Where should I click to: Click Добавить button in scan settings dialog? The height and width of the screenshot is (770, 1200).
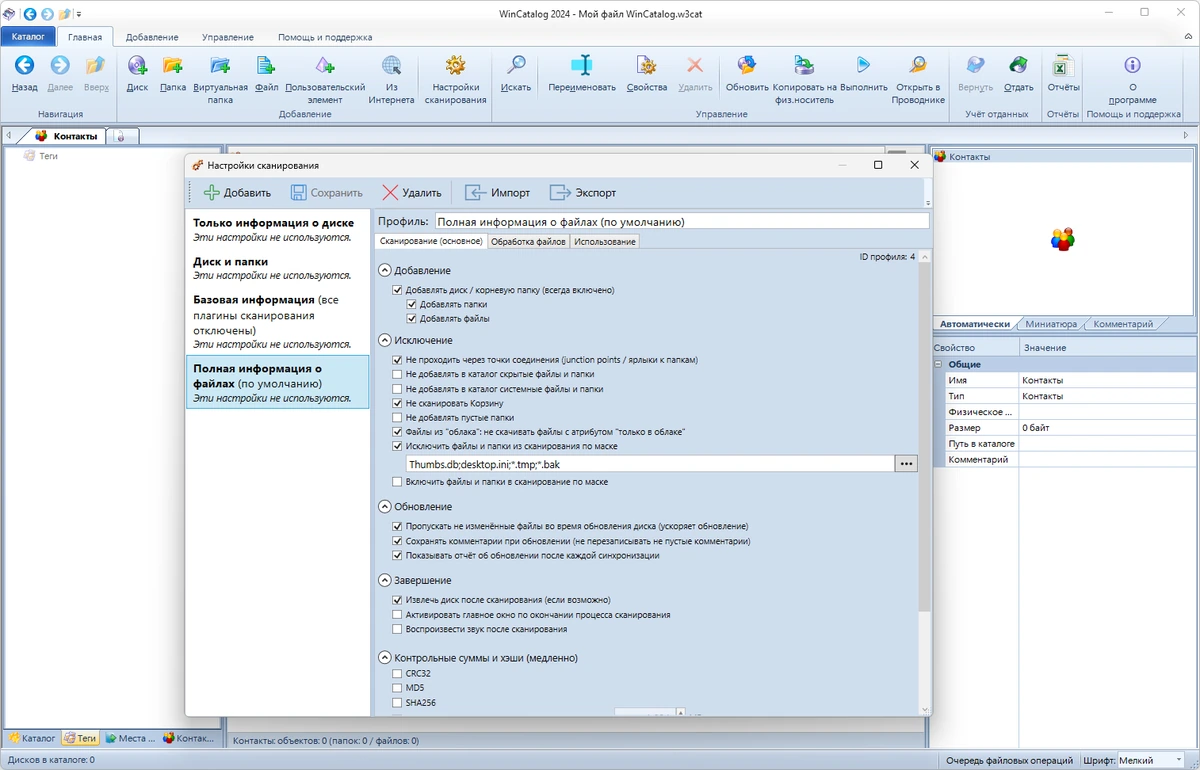tap(237, 192)
